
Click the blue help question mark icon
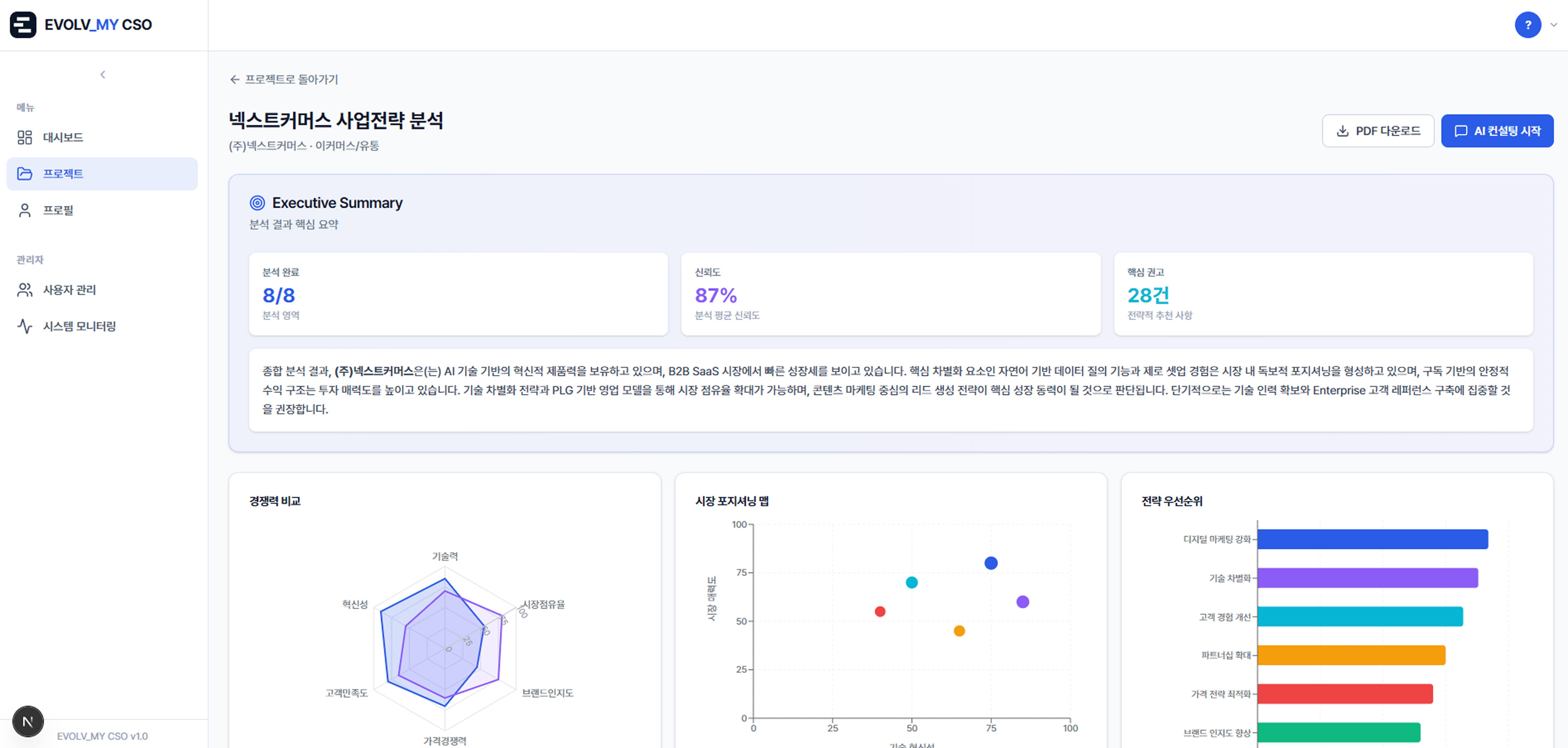click(1527, 25)
